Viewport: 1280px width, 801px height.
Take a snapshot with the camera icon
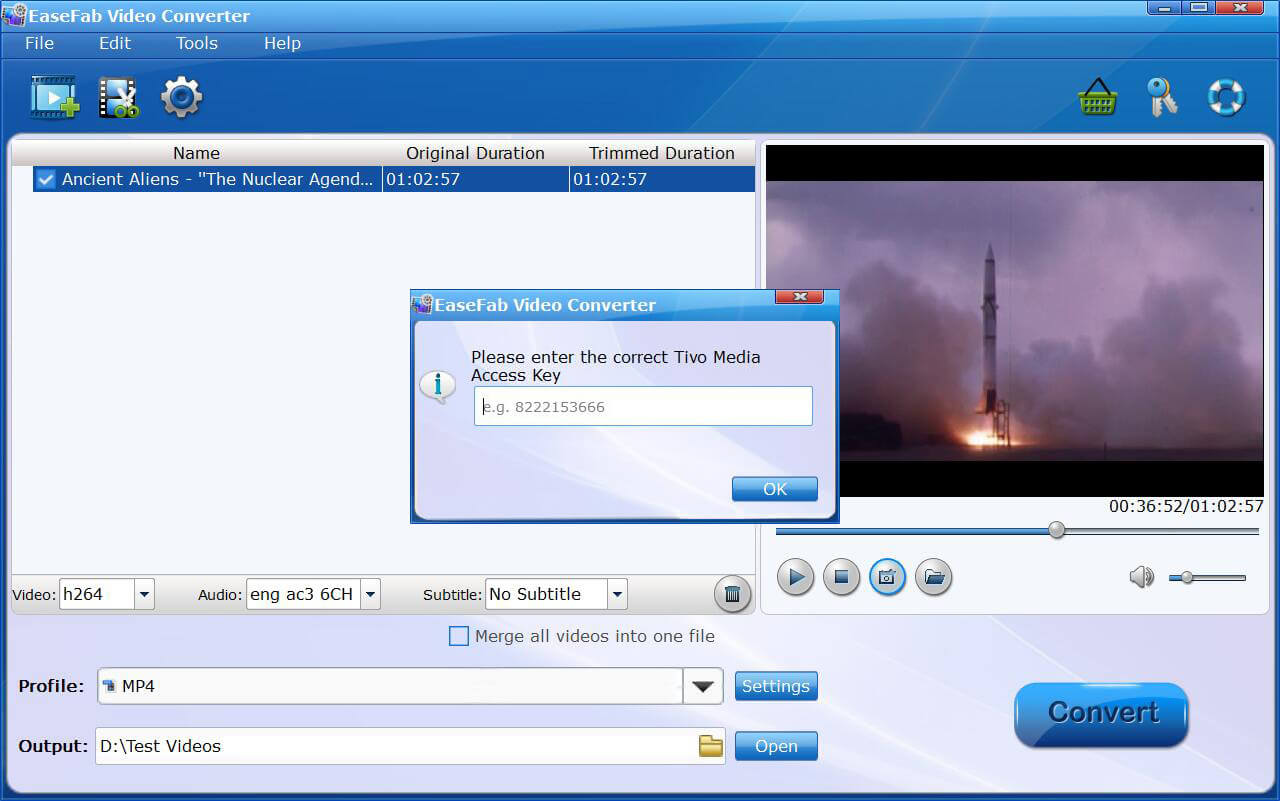point(887,577)
